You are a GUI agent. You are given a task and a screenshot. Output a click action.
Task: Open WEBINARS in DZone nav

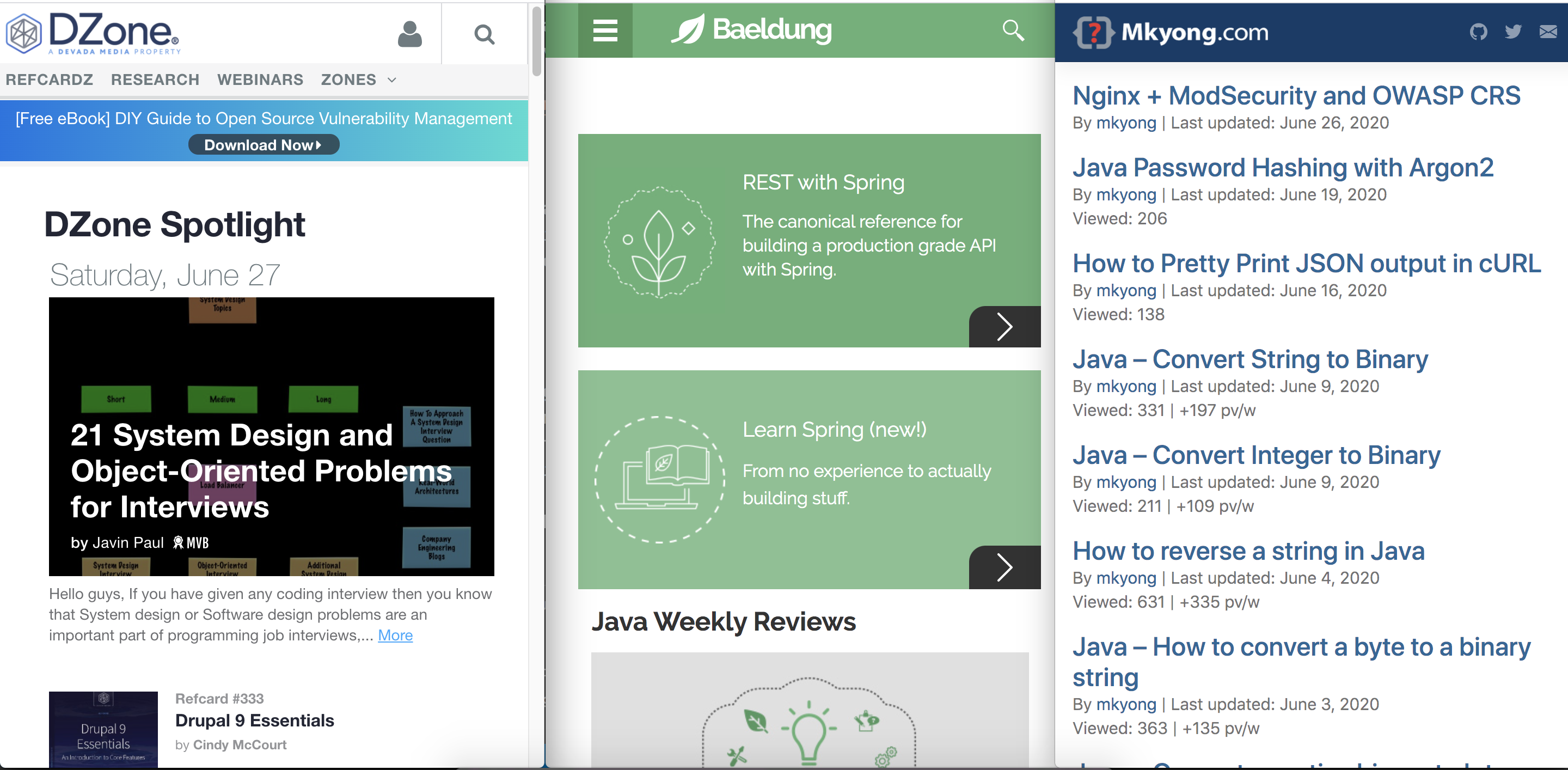260,80
